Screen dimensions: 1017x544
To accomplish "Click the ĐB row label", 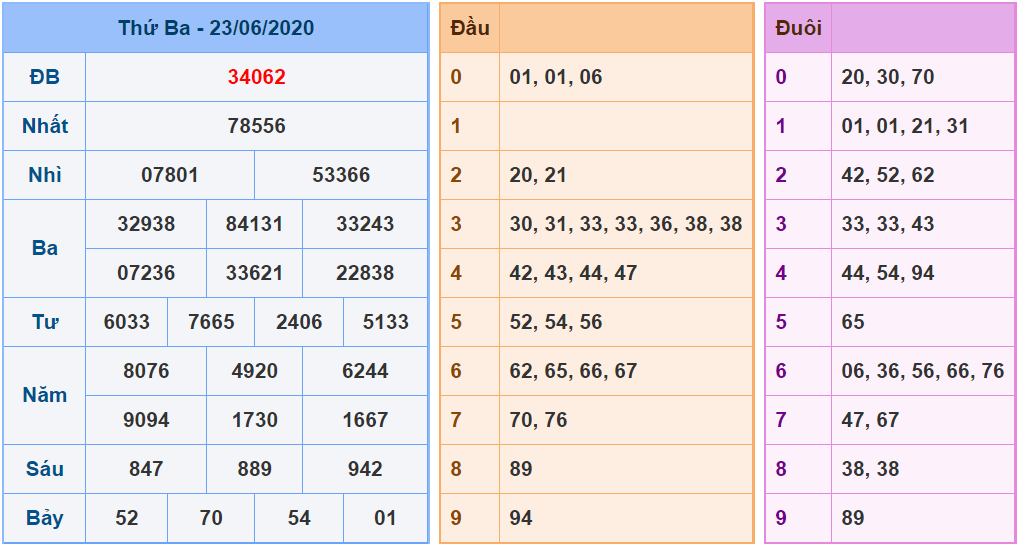I will tap(45, 77).
